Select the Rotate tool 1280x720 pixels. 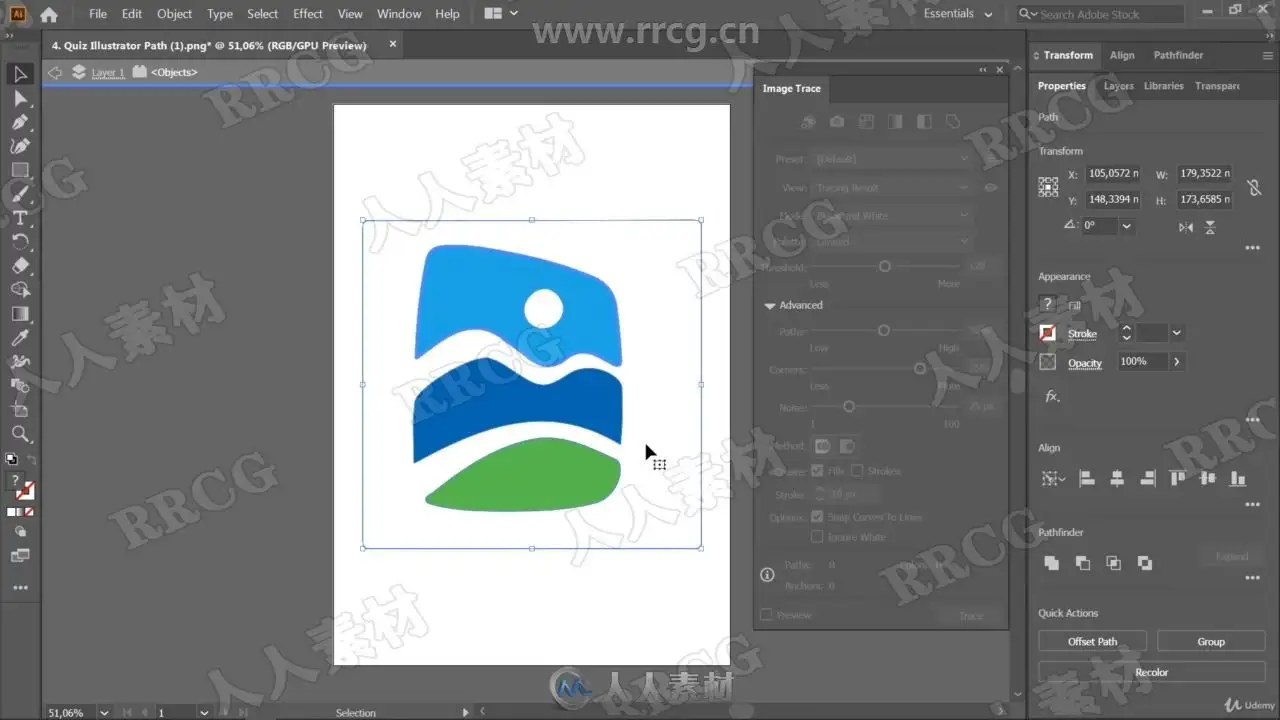click(20, 242)
